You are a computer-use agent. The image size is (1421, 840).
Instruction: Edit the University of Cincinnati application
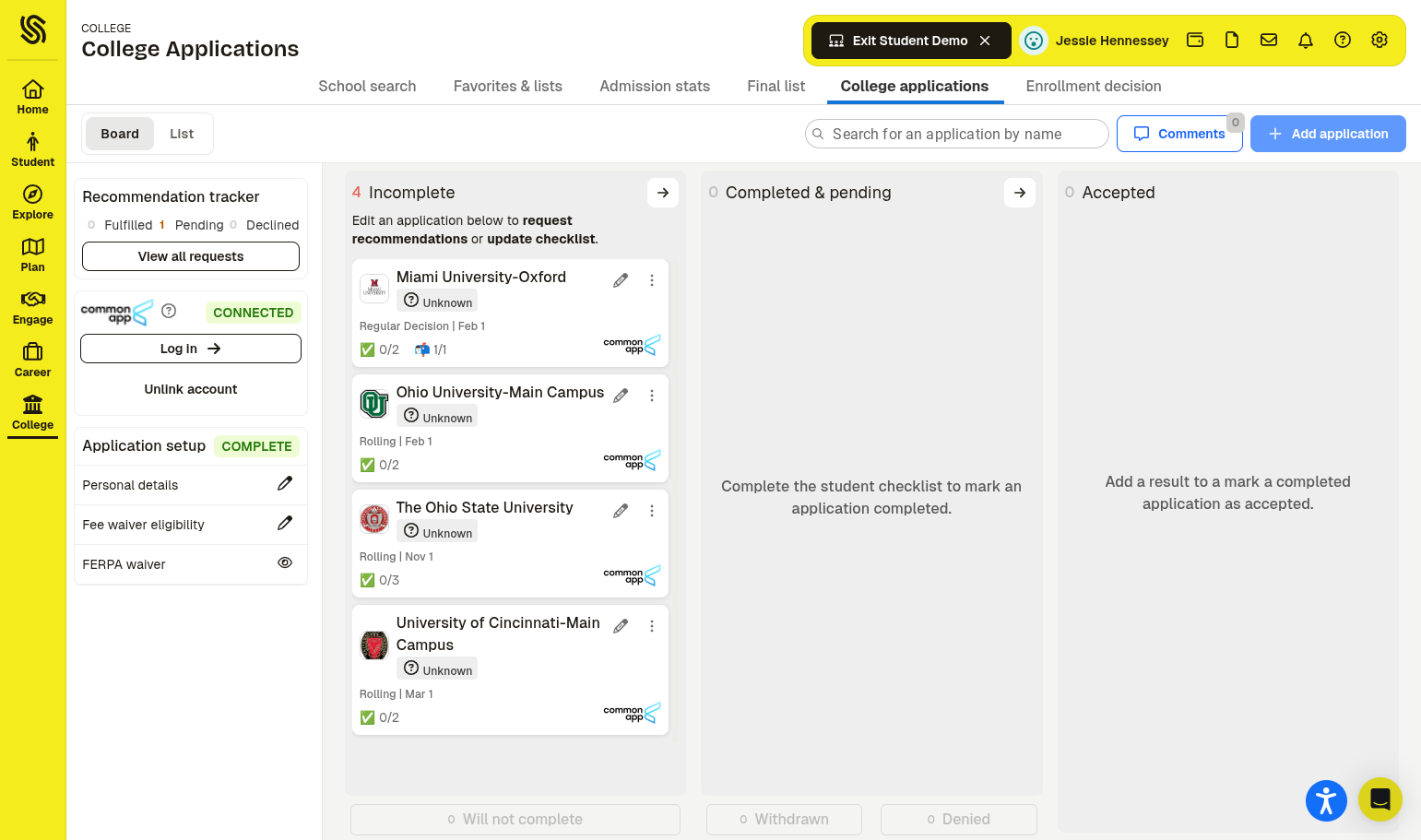(x=621, y=626)
